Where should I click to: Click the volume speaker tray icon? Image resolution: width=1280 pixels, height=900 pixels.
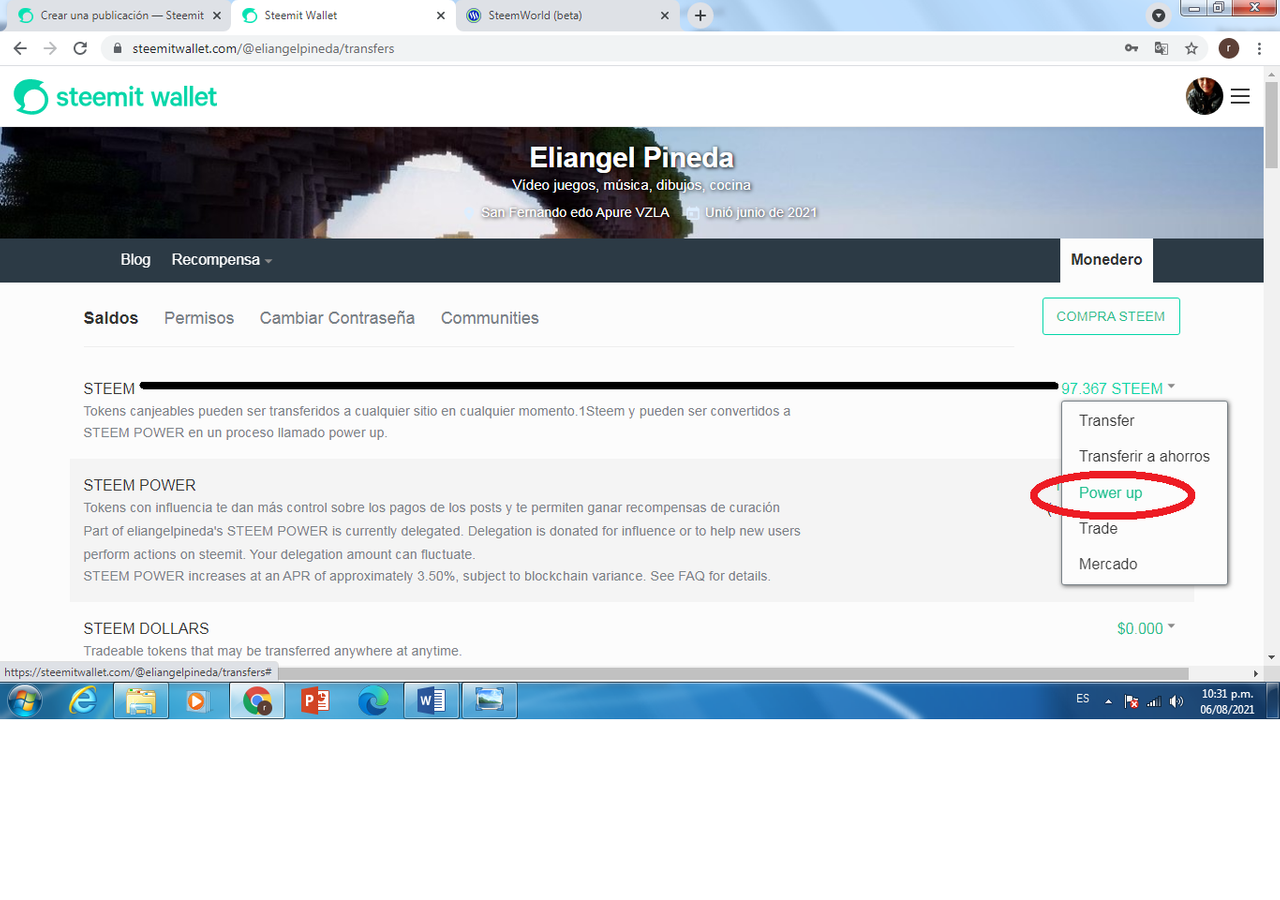(1176, 701)
